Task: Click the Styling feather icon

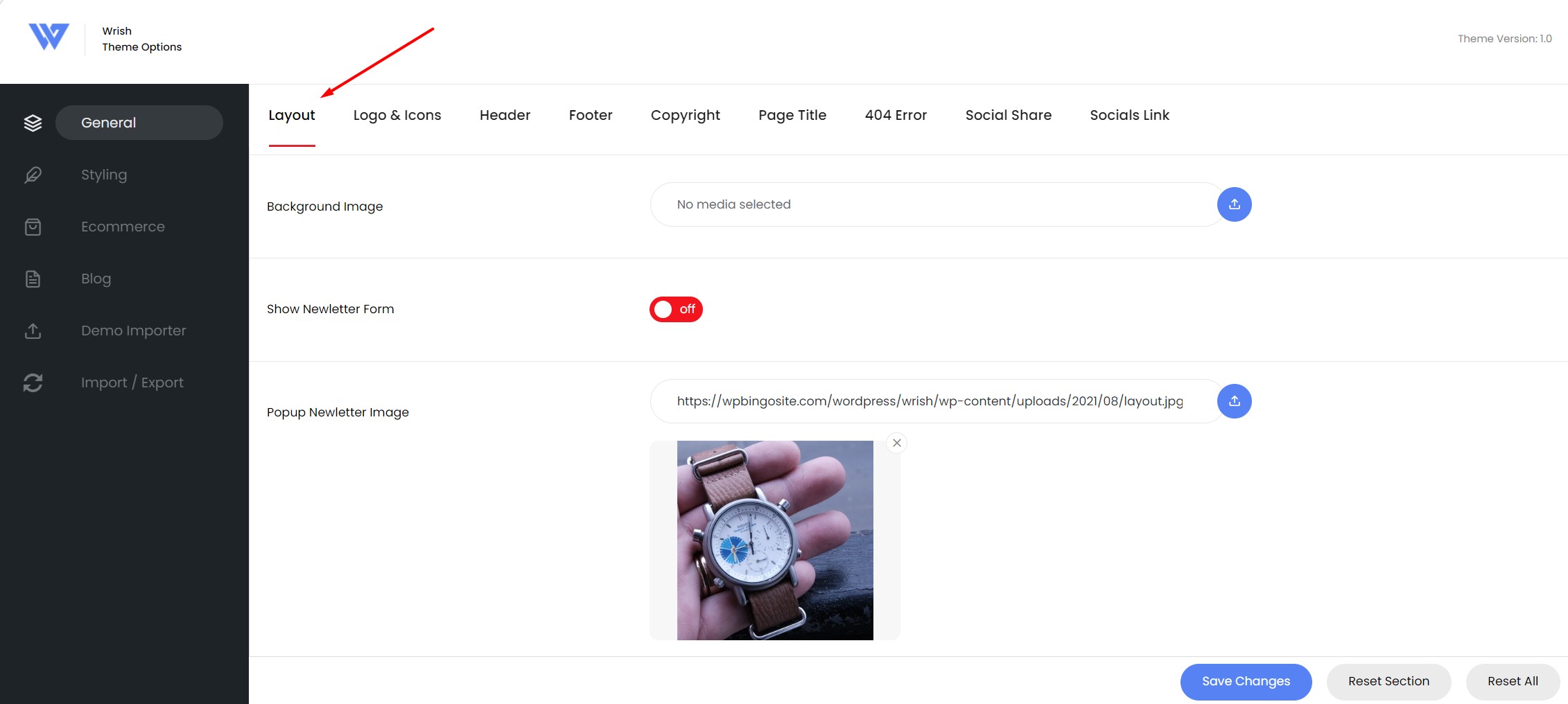Action: (33, 175)
